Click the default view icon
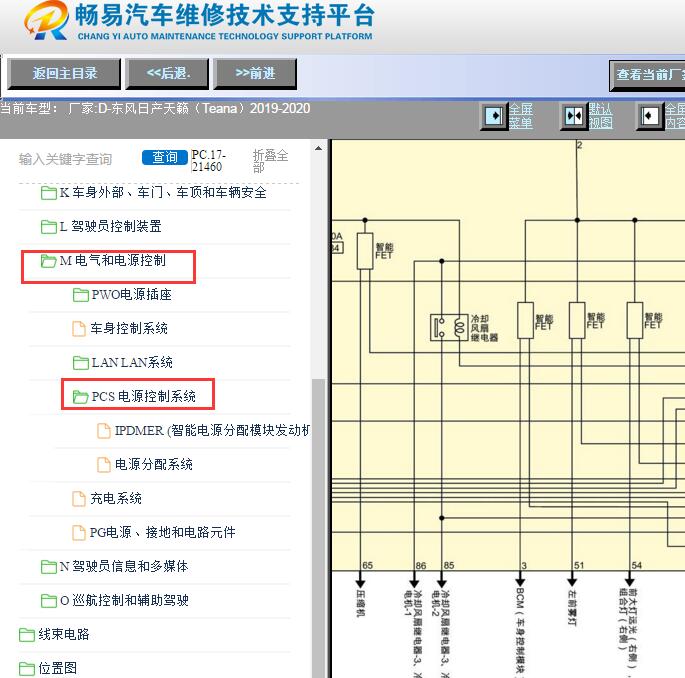 pyautogui.click(x=574, y=116)
